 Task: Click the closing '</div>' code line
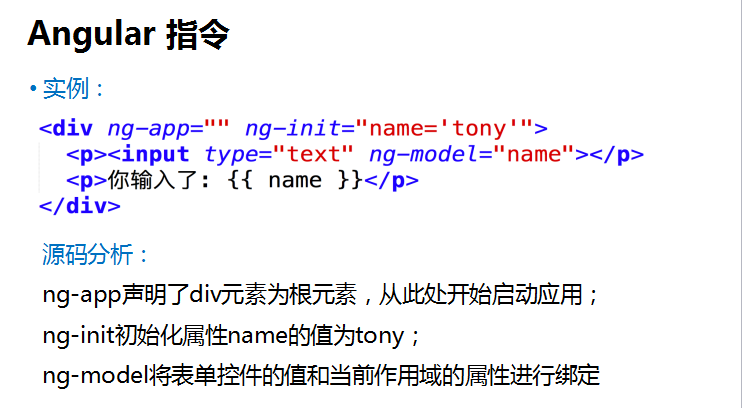(x=80, y=206)
